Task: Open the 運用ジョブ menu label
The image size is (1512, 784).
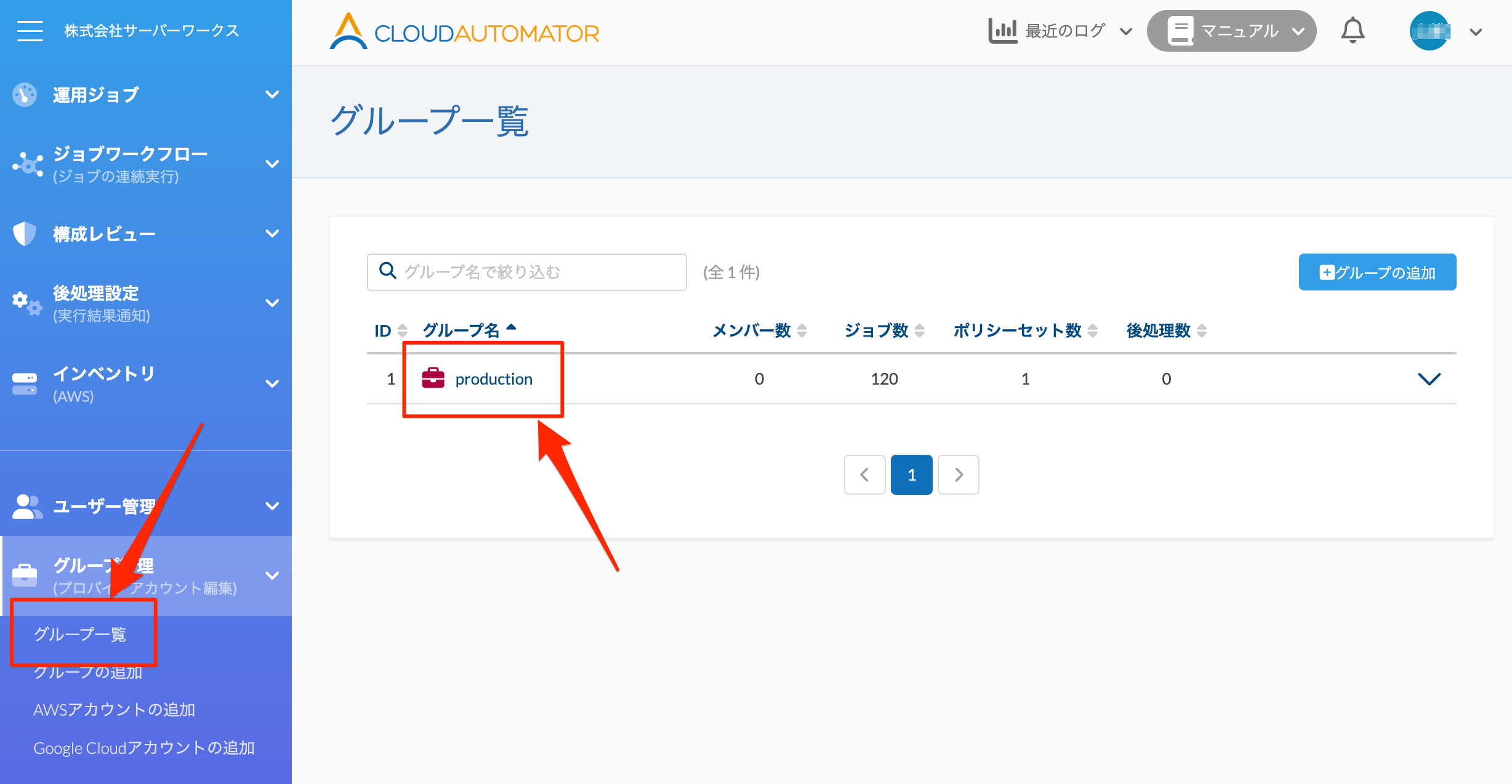Action: 96,95
